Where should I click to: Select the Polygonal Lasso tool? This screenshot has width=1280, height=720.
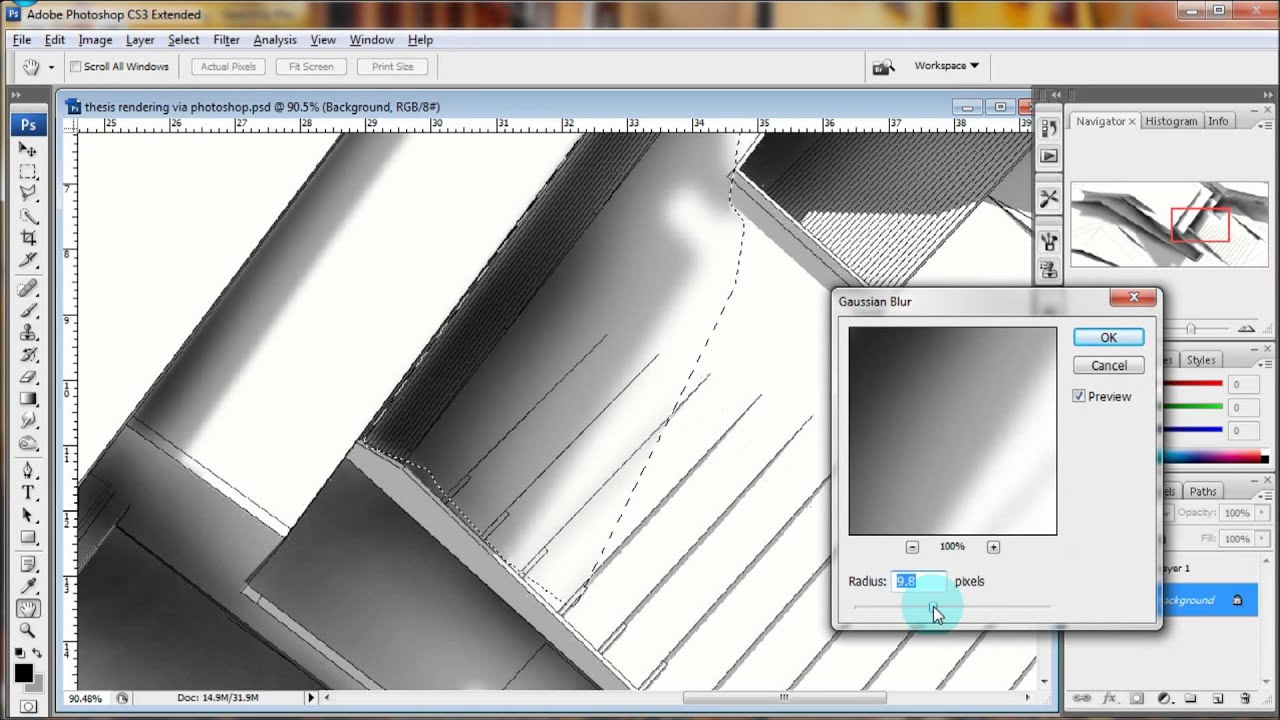pos(28,193)
